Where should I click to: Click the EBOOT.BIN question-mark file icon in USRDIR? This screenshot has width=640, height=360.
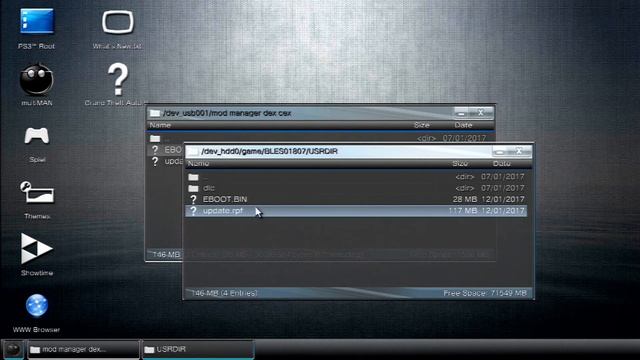(193, 199)
